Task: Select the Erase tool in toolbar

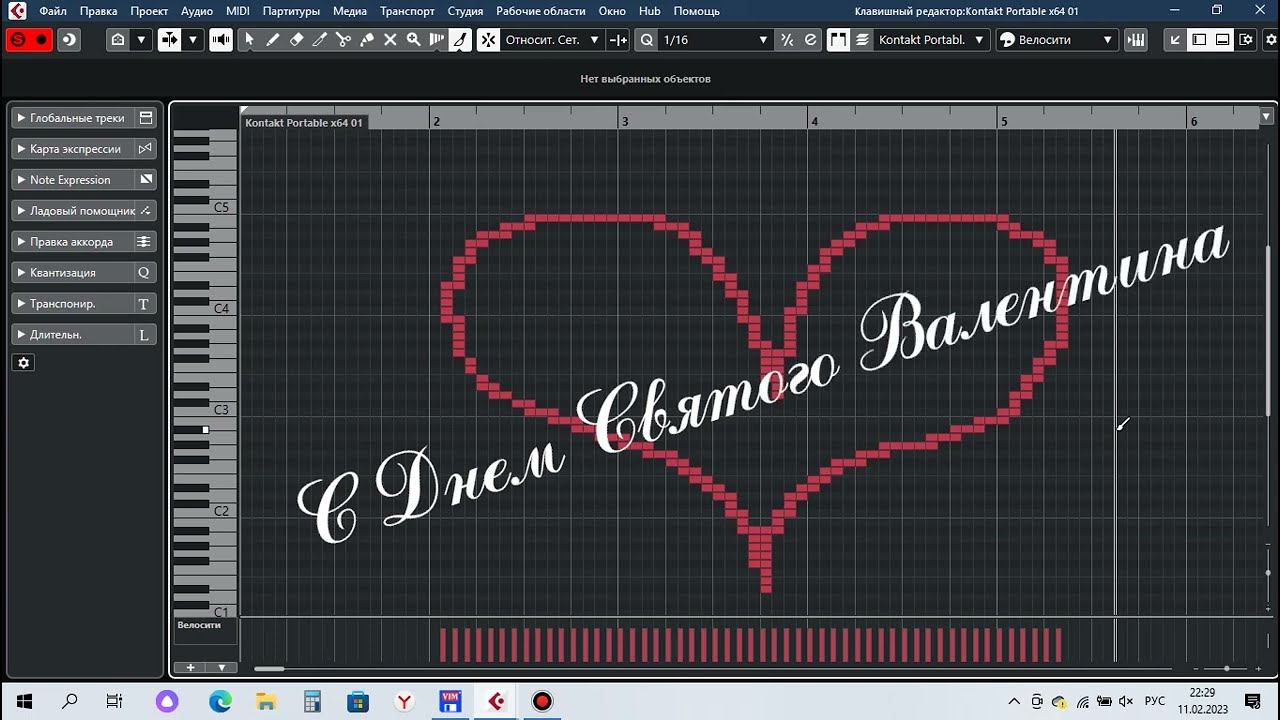Action: click(x=296, y=40)
